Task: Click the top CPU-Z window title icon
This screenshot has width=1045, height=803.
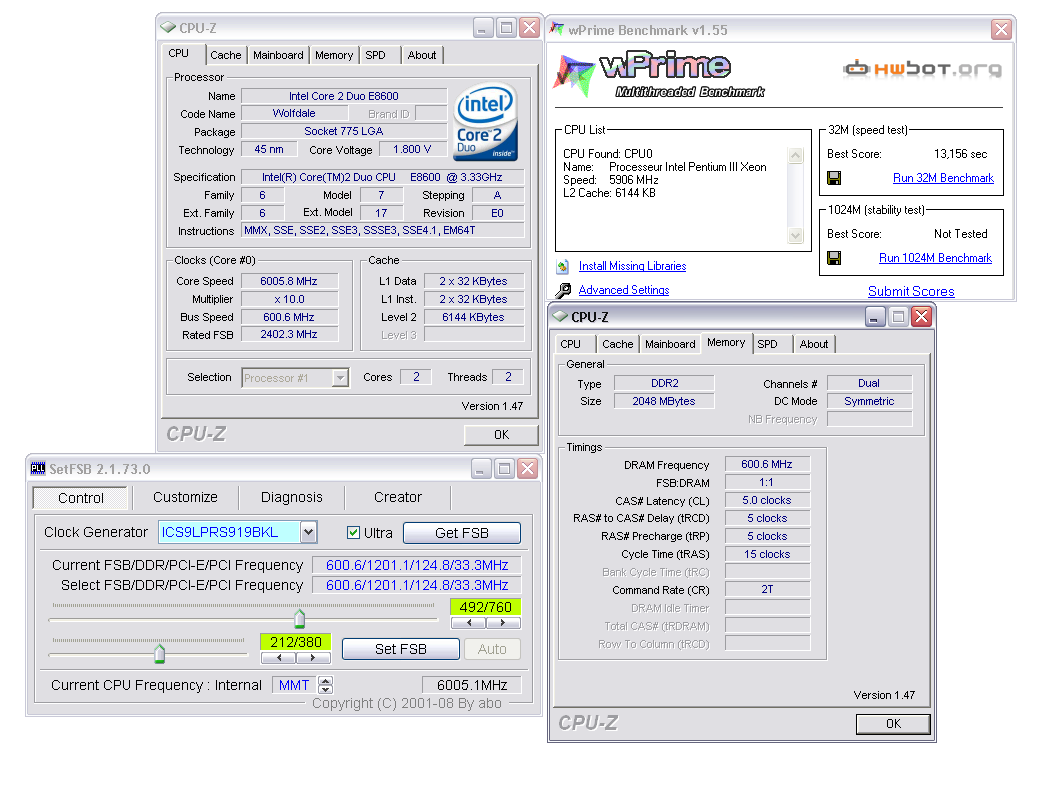Action: pos(169,28)
